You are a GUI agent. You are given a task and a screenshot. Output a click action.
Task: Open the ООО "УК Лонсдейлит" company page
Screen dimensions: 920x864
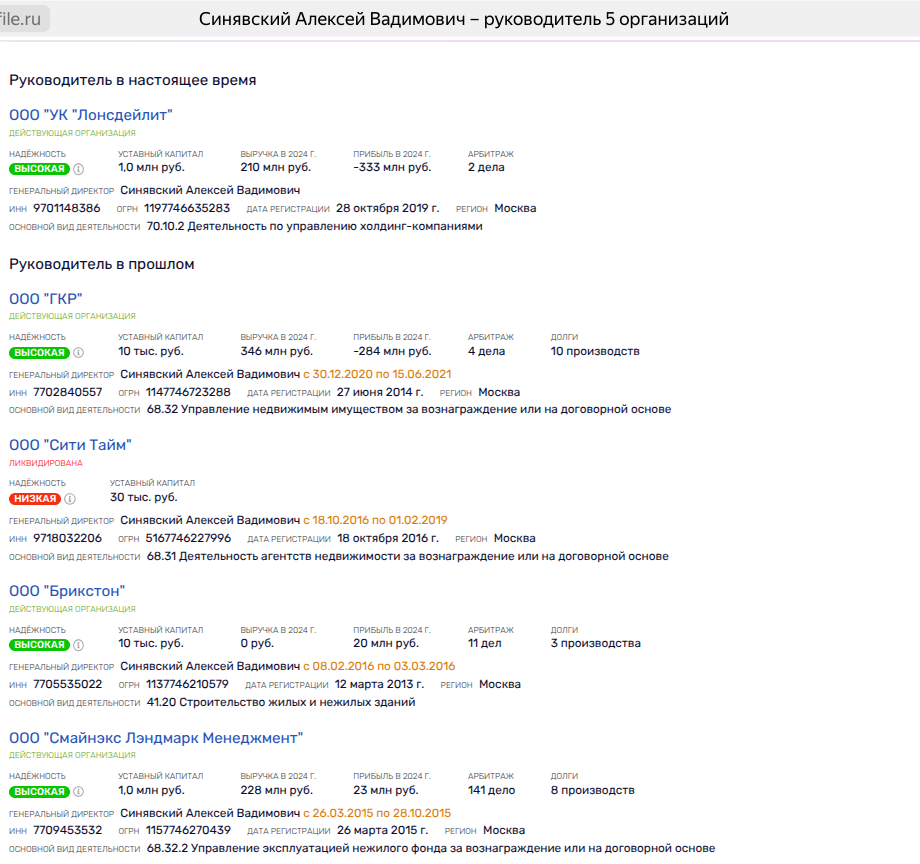point(91,115)
